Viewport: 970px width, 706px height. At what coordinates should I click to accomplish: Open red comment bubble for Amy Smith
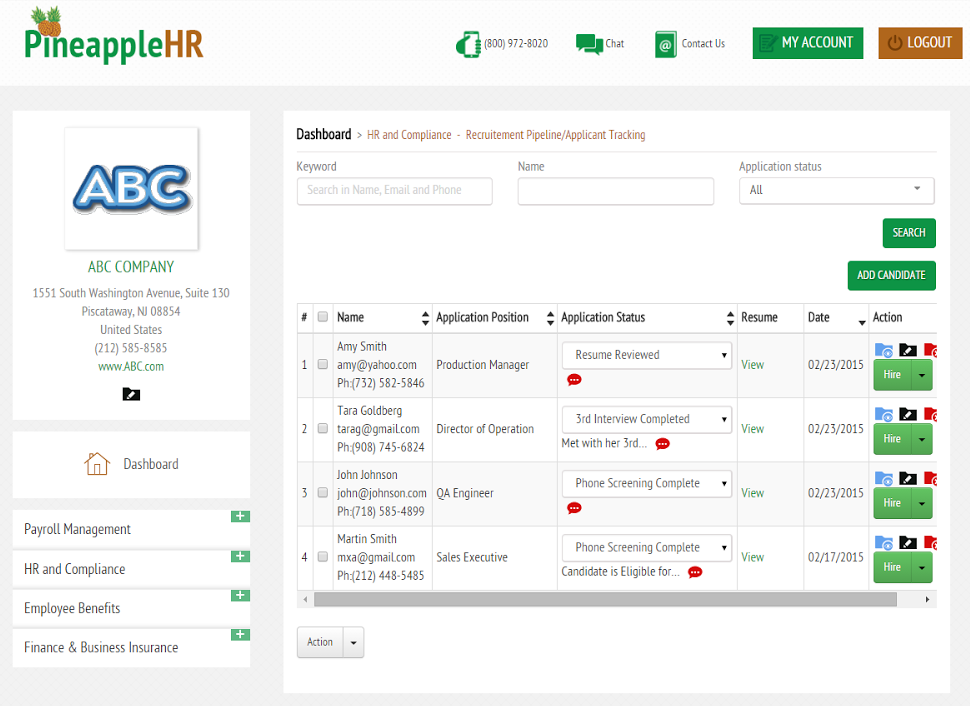tap(574, 379)
